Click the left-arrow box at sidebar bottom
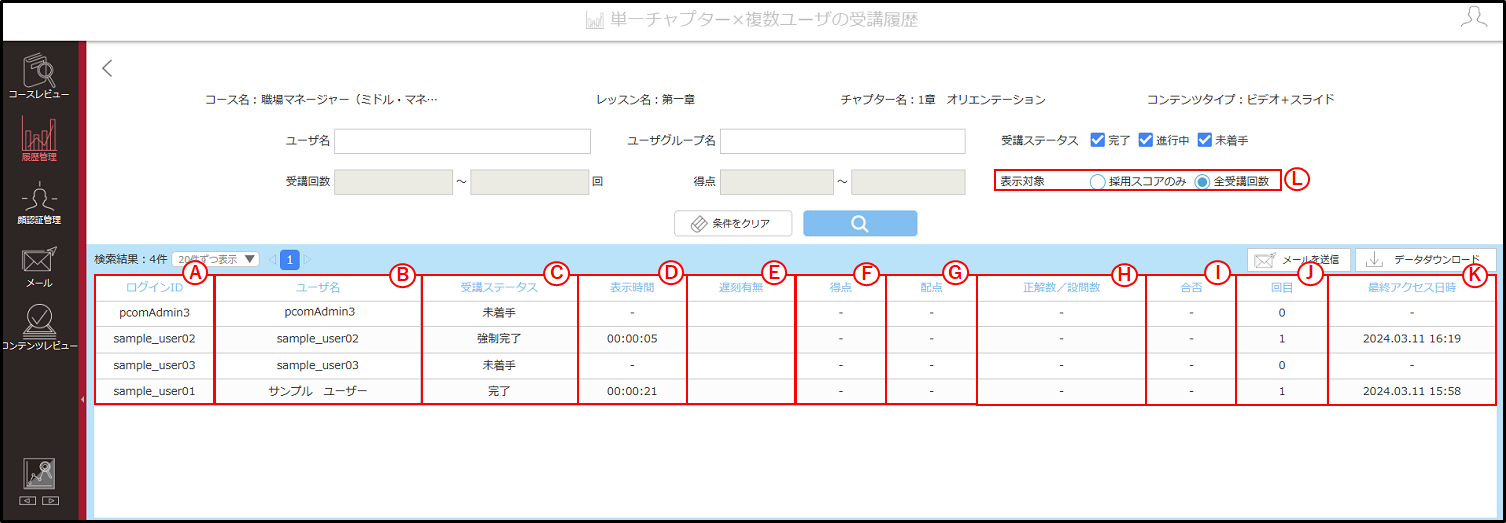The image size is (1506, 523). (28, 500)
